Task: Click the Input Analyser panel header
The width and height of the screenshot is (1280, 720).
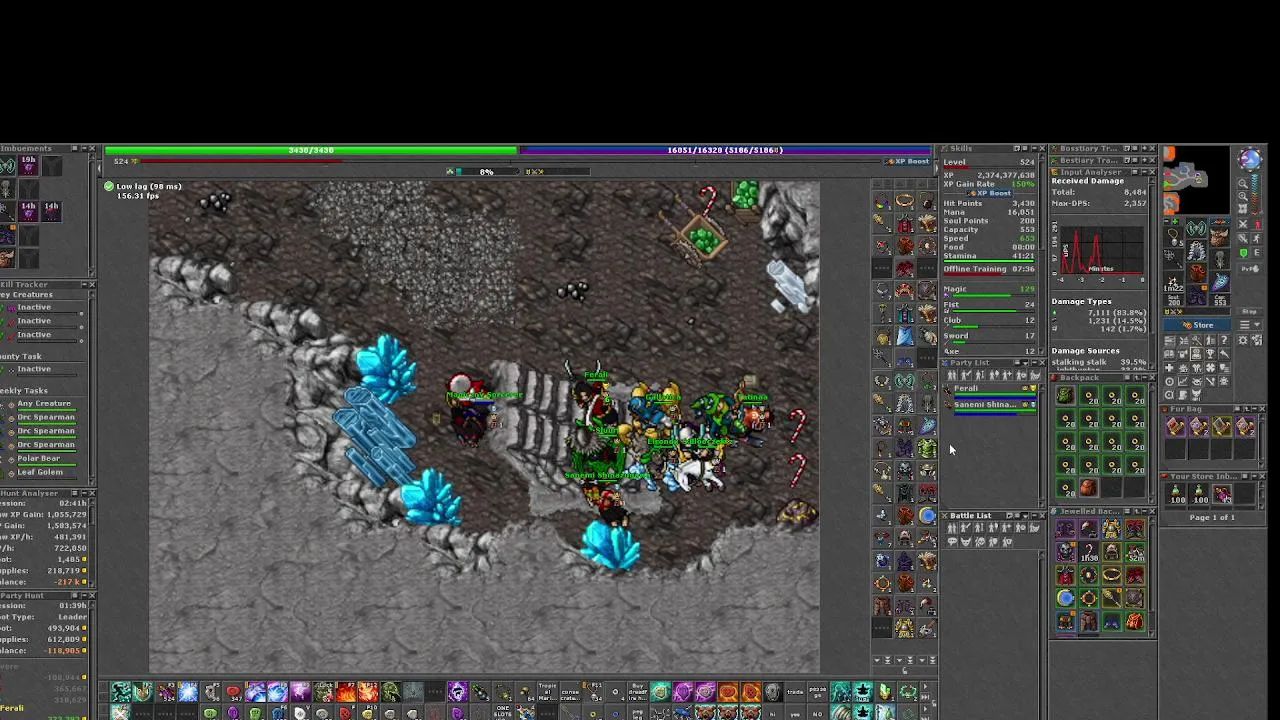Action: tap(1104, 172)
